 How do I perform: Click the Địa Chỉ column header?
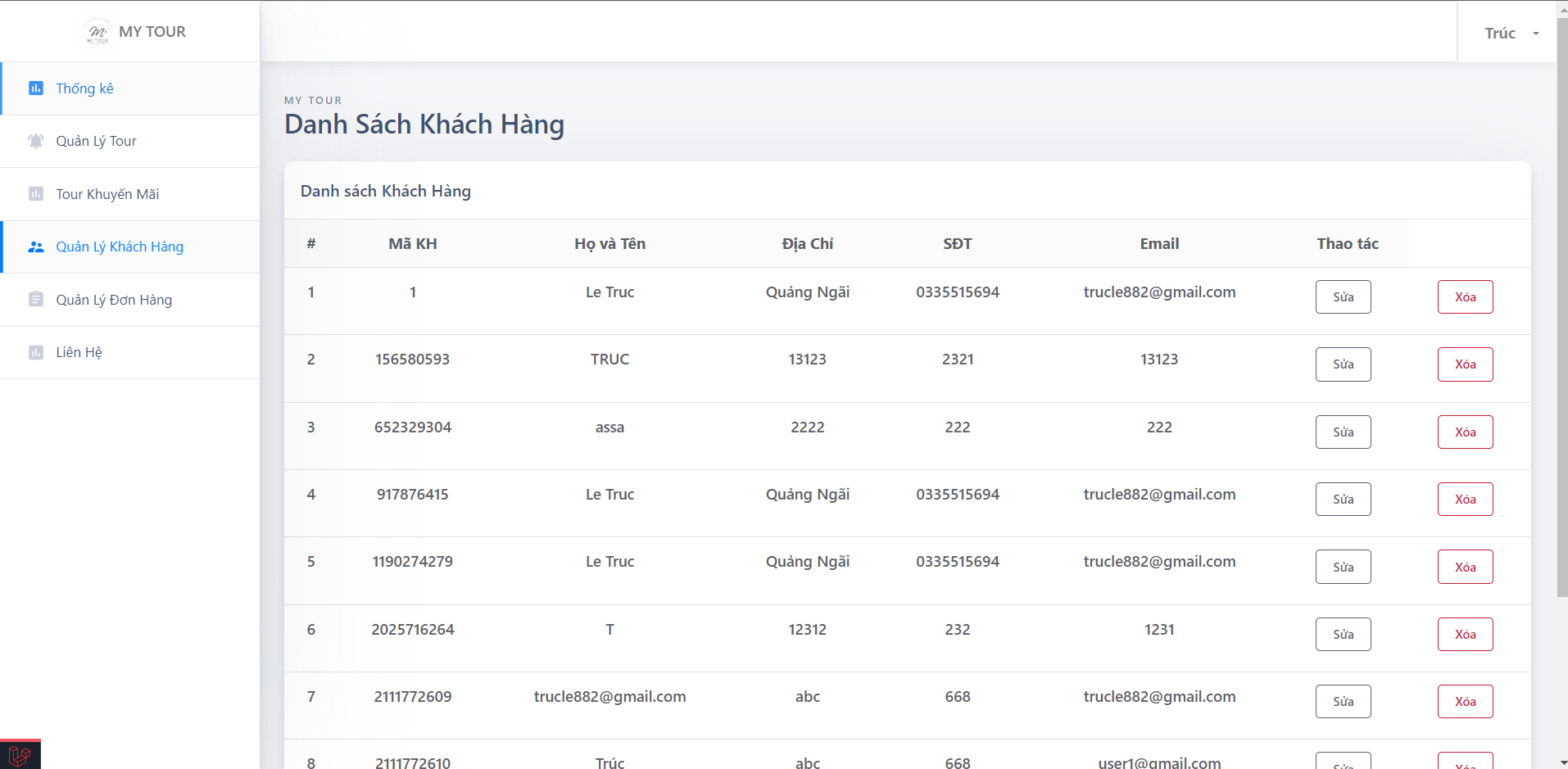(808, 244)
